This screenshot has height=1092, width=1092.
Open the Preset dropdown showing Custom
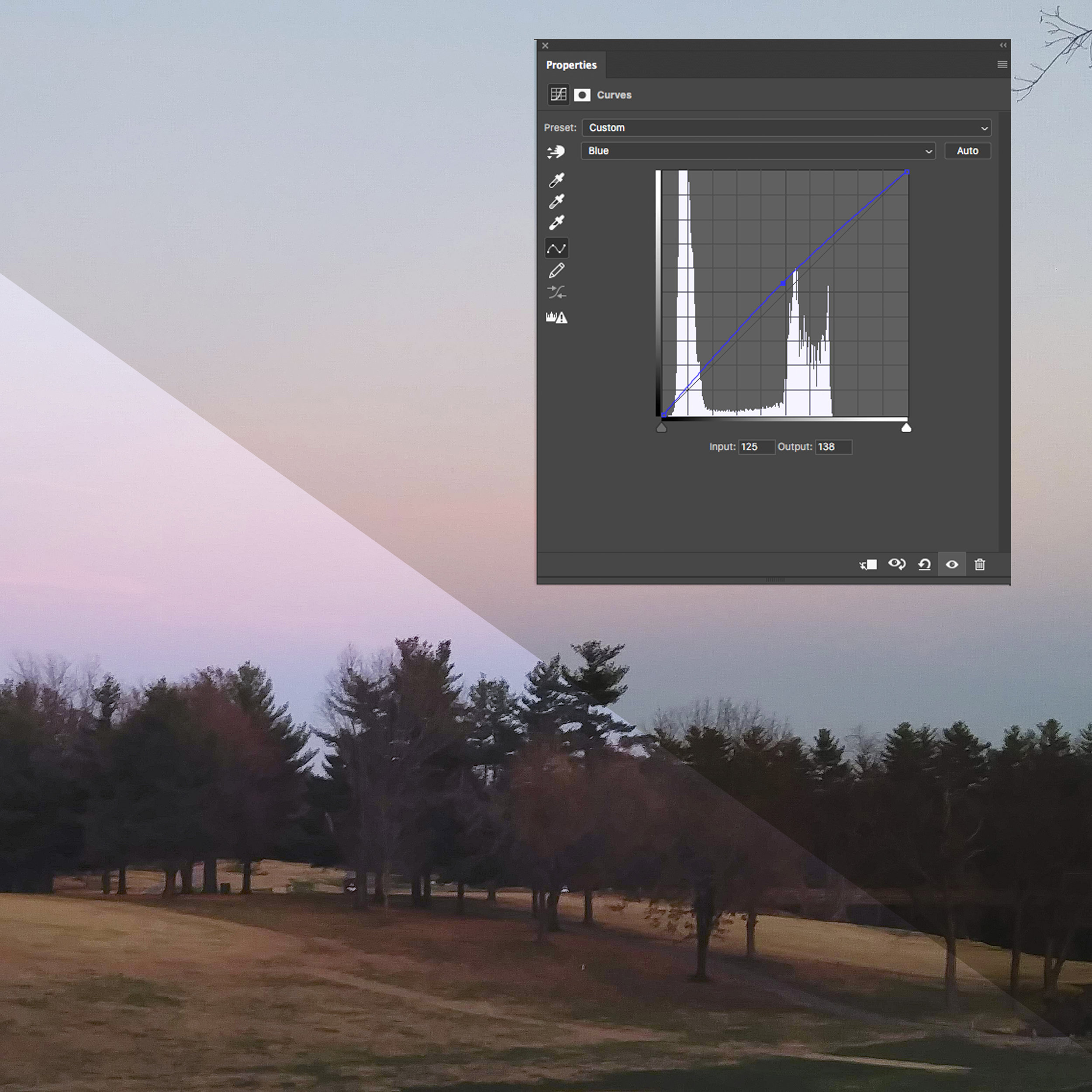pos(786,128)
